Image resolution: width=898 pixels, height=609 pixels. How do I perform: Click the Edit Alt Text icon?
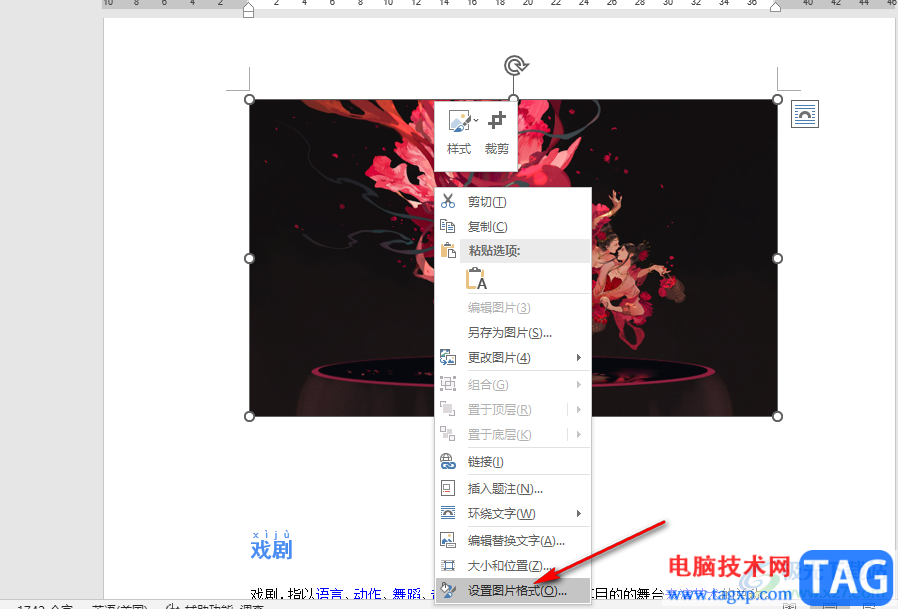tap(448, 540)
